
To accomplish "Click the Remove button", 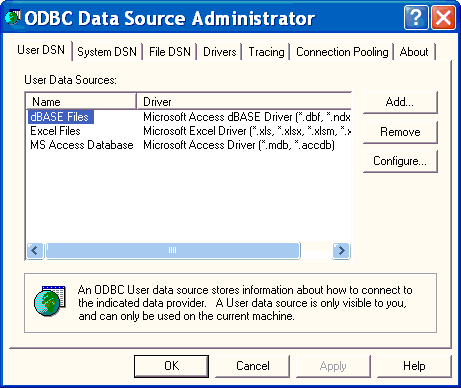I will tap(400, 132).
